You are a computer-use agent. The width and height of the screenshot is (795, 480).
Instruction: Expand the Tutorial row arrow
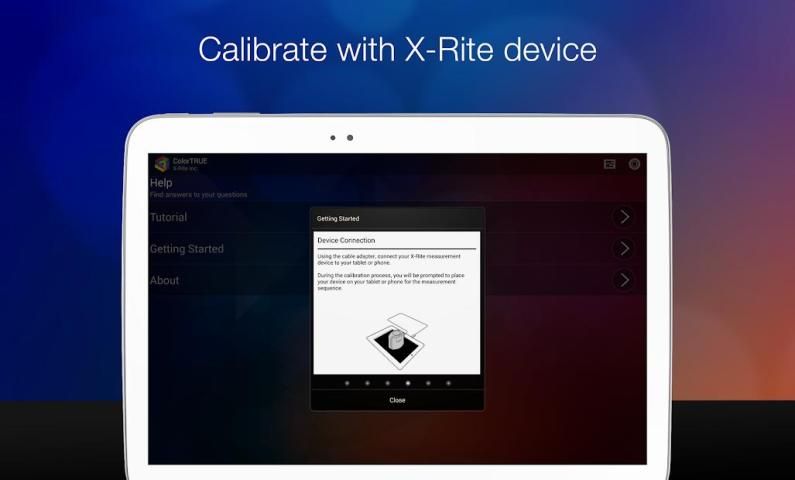(624, 217)
